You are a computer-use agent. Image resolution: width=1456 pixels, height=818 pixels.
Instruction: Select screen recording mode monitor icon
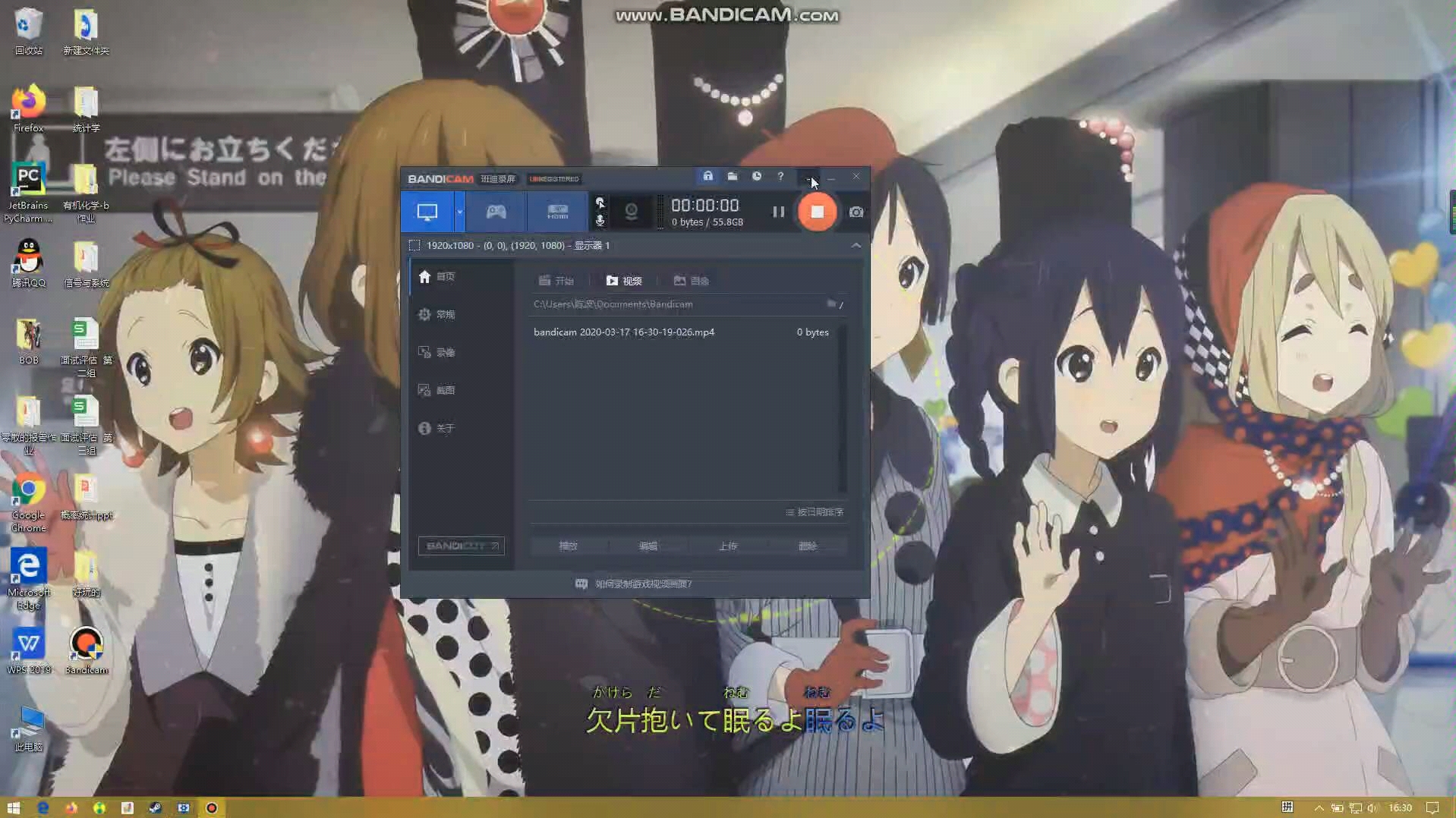(x=427, y=212)
